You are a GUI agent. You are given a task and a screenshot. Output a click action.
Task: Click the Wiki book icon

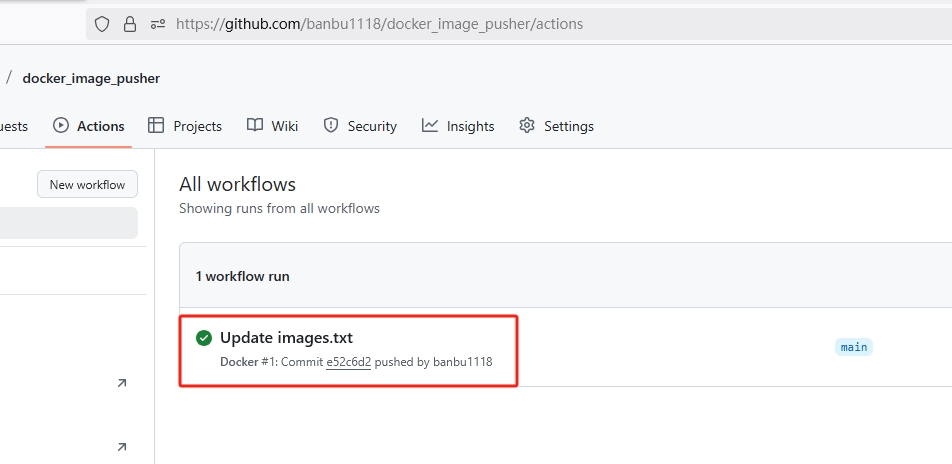[x=255, y=125]
